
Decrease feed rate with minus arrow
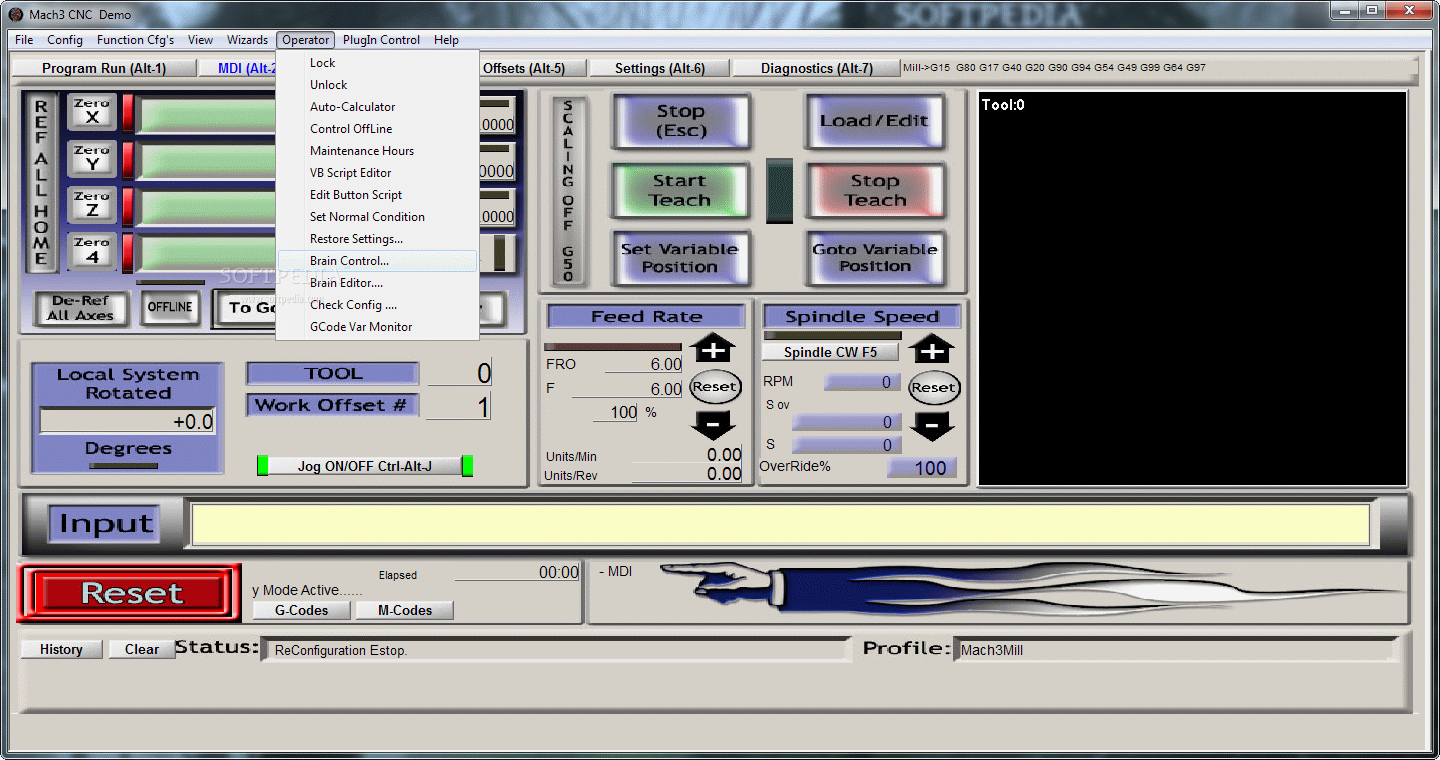click(x=713, y=426)
